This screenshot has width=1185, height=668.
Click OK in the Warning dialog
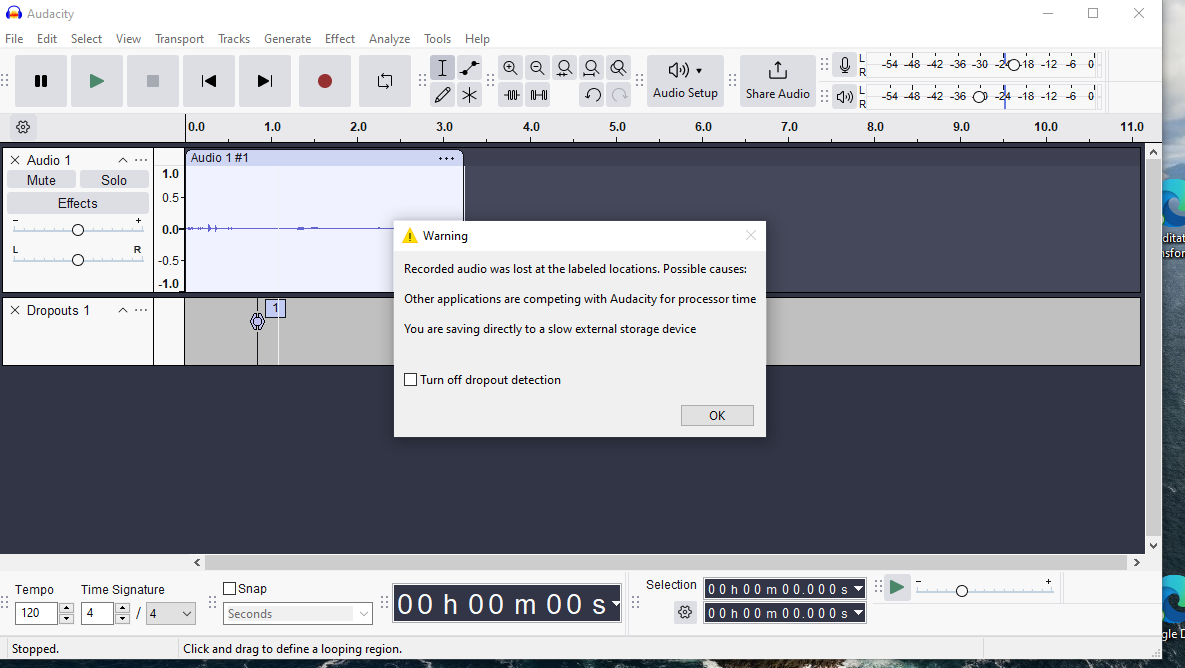click(717, 416)
